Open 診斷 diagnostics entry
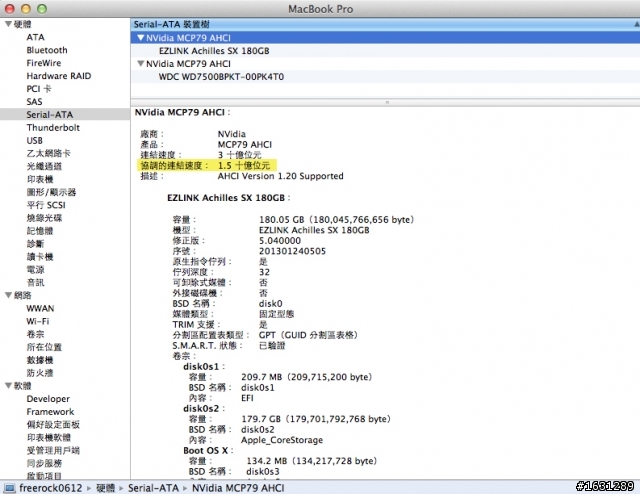This screenshot has height=494, width=640. click(36, 244)
